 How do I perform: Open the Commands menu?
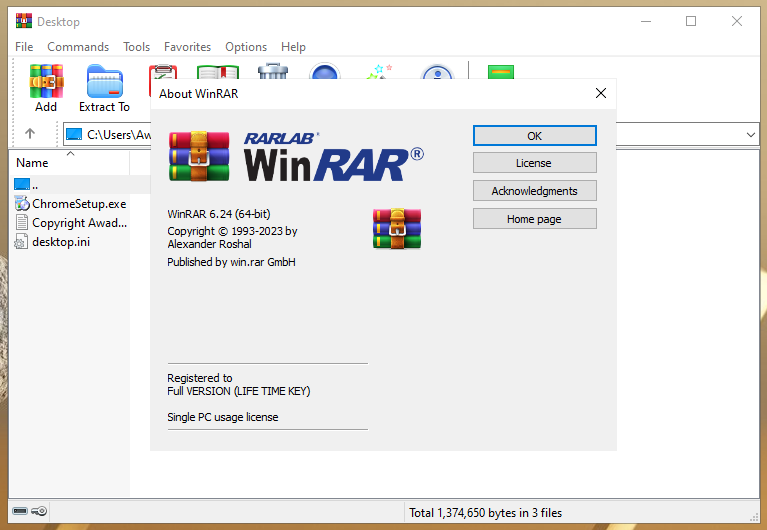pyautogui.click(x=78, y=47)
